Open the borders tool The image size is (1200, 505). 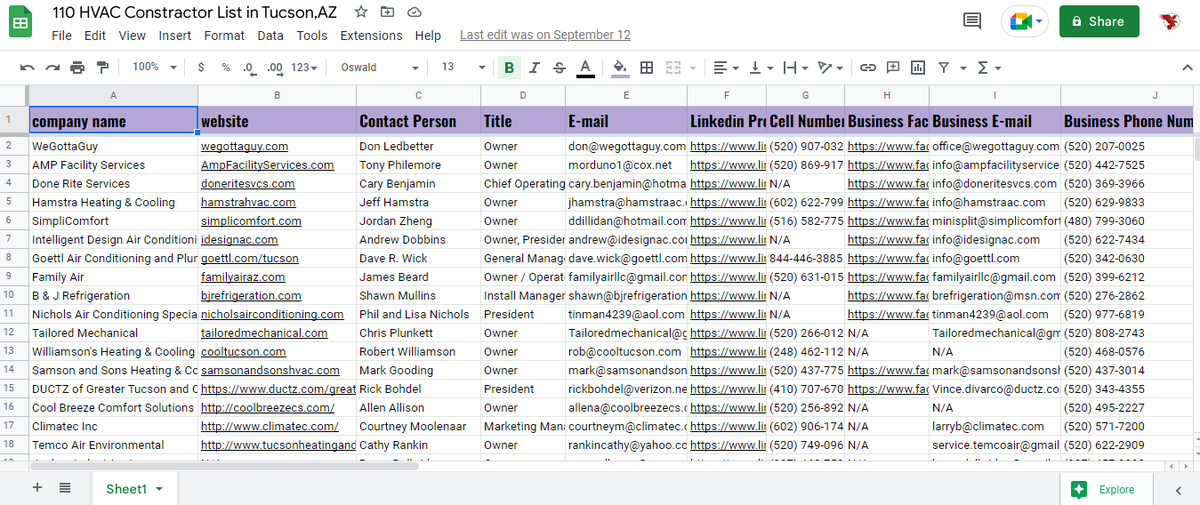pyautogui.click(x=647, y=67)
